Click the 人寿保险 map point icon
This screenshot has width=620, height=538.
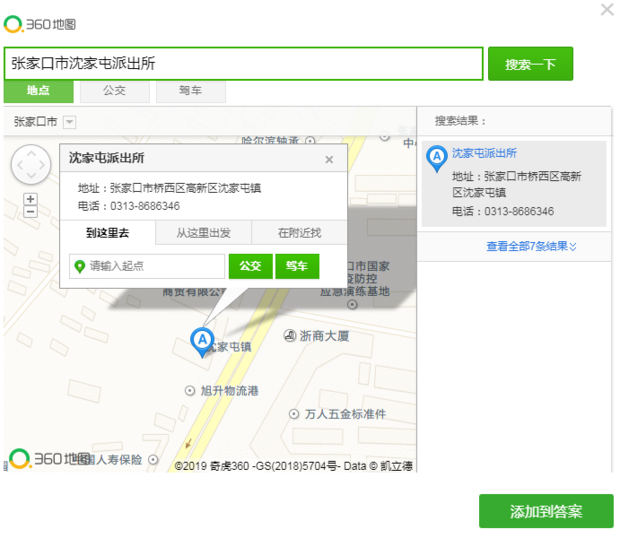click(153, 460)
